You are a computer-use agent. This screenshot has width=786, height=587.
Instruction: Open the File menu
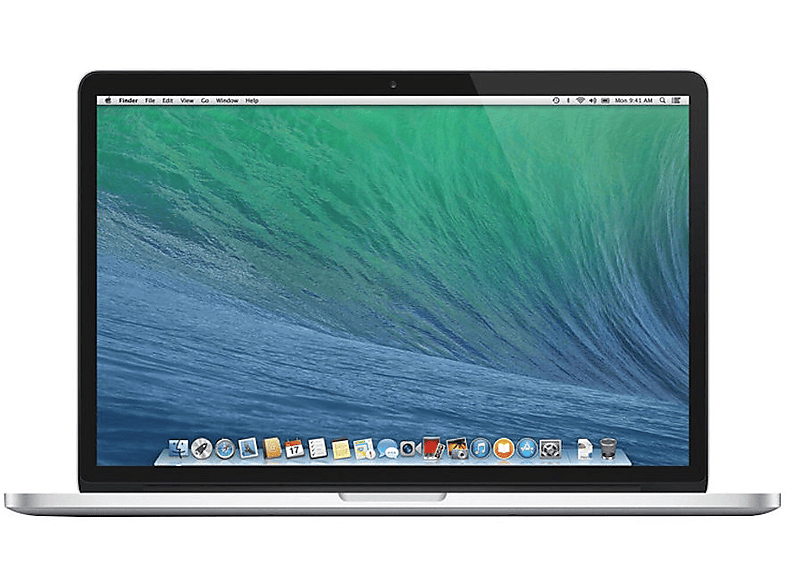[150, 100]
